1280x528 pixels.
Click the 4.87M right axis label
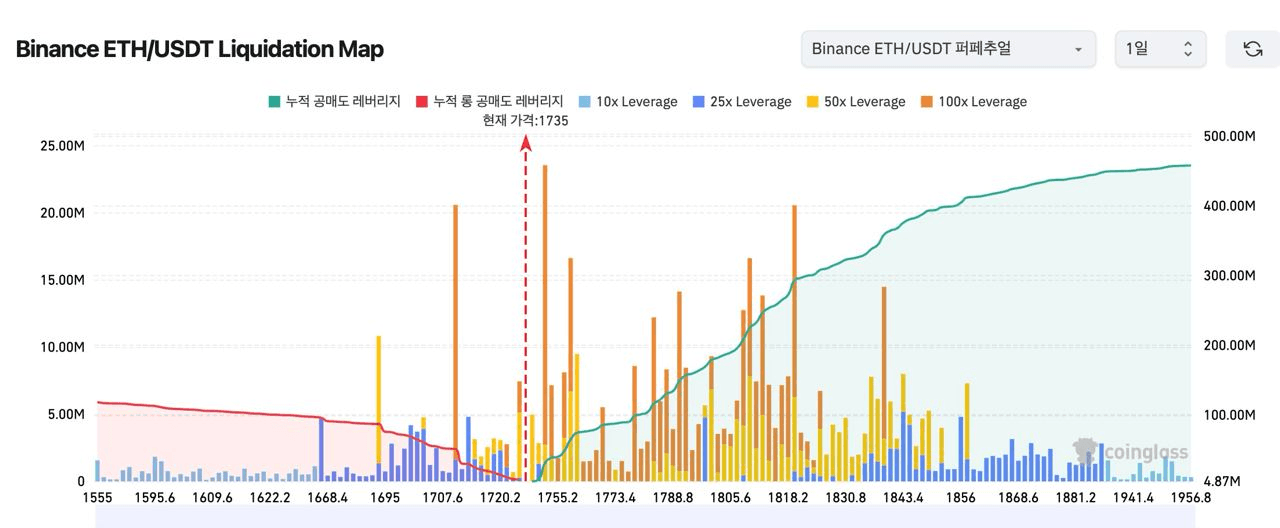1224,481
